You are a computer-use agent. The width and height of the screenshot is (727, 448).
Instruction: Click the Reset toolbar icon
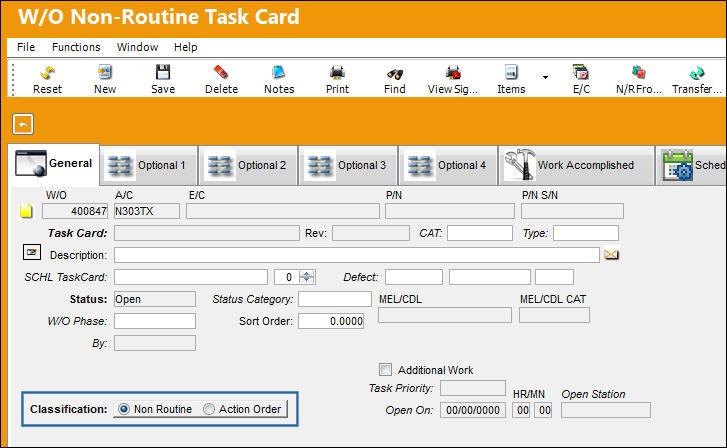click(47, 73)
